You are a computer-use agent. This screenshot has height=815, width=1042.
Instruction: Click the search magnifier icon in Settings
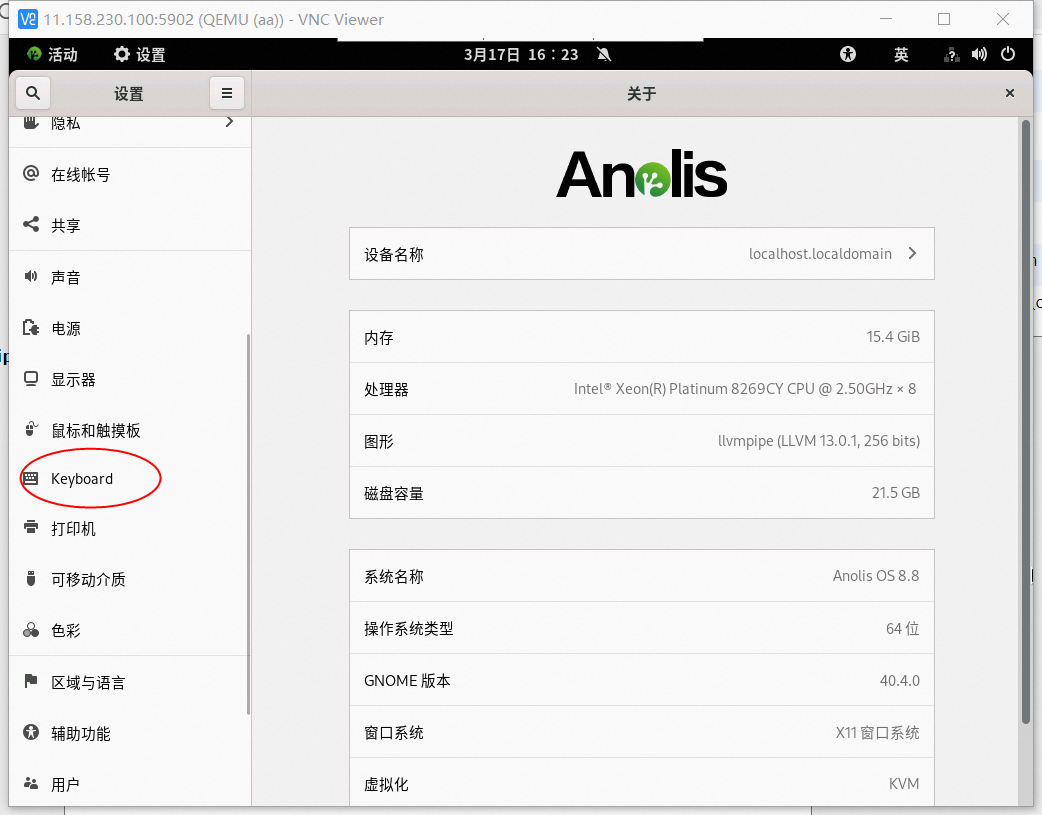[x=33, y=93]
